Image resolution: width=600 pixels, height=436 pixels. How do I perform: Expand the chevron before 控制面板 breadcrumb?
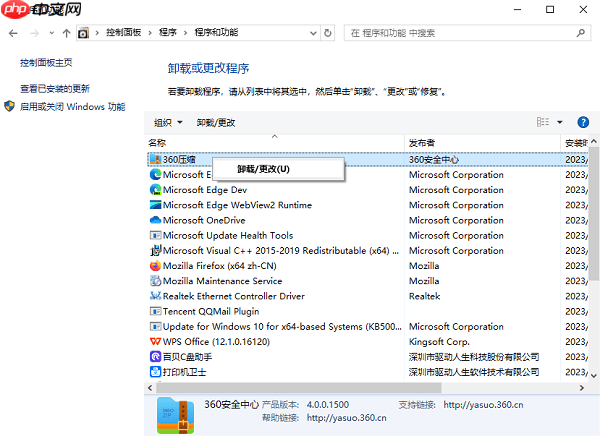pyautogui.click(x=97, y=33)
